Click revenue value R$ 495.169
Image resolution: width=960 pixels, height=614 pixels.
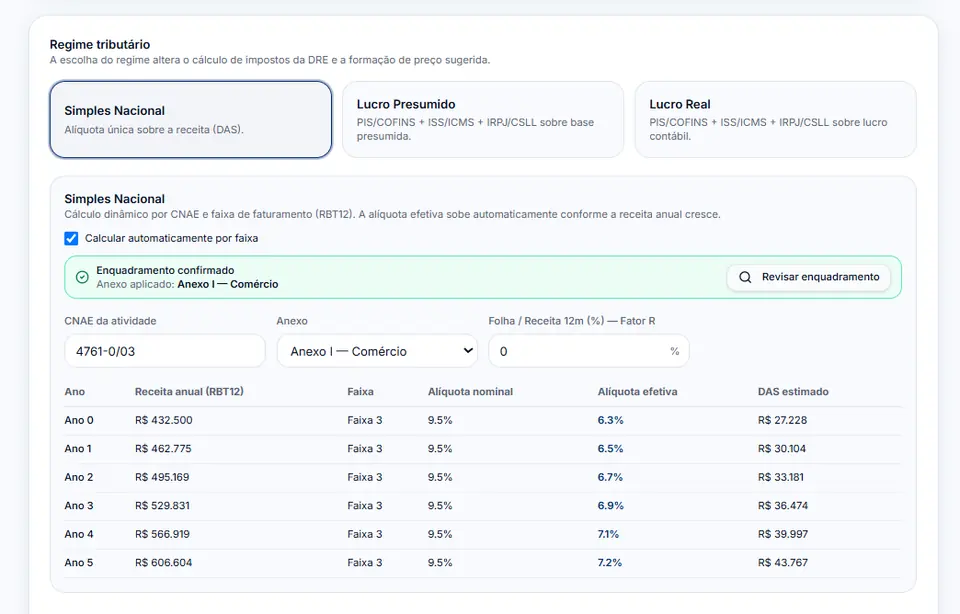[x=162, y=477]
